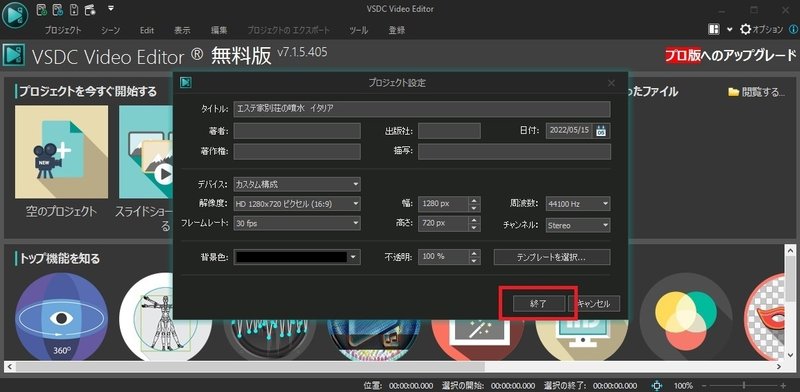This screenshot has width=800, height=392.
Task: Open the チャンネル dropdown Stereo
Action: (x=578, y=225)
